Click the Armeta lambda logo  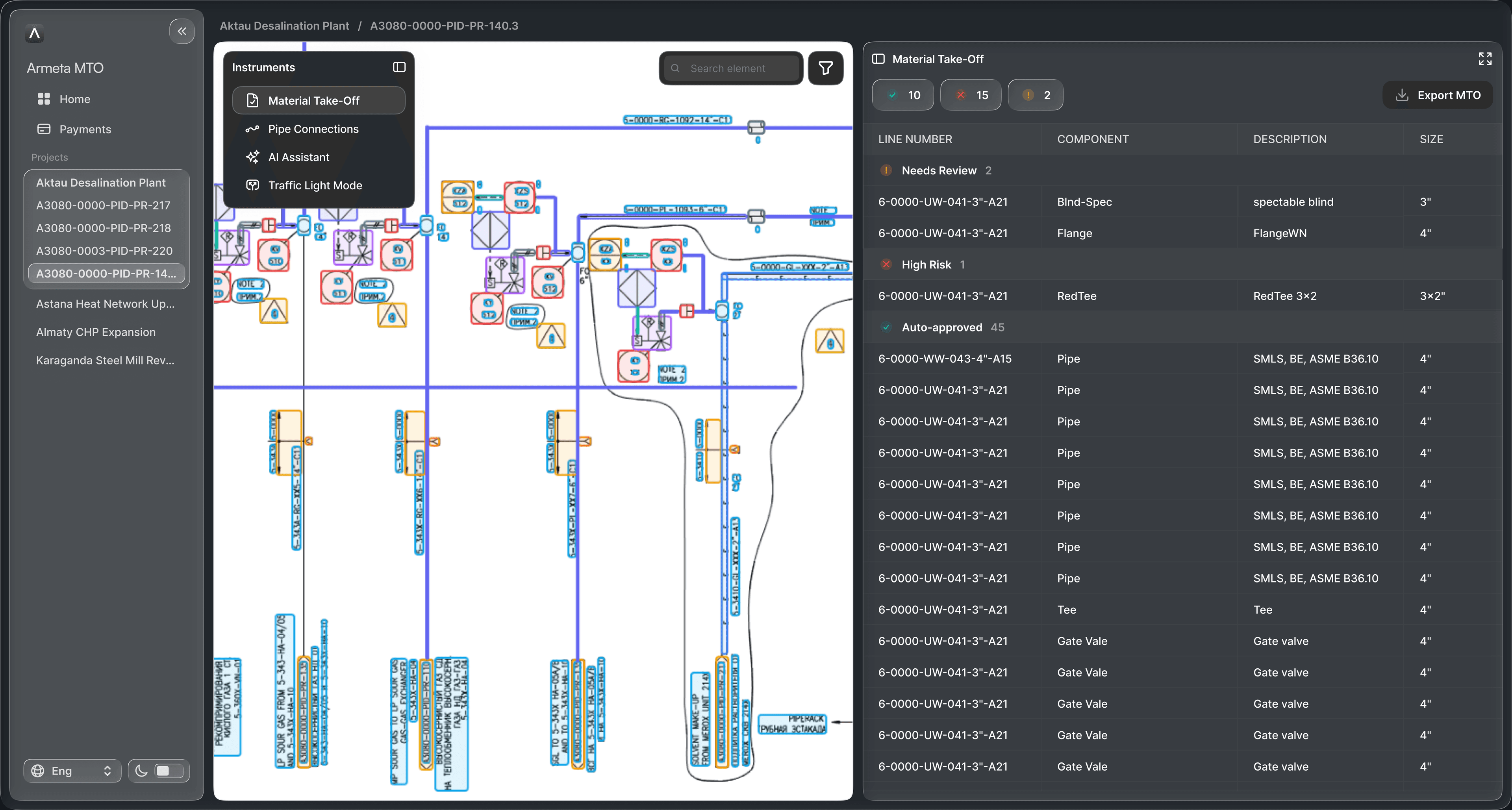pyautogui.click(x=34, y=33)
